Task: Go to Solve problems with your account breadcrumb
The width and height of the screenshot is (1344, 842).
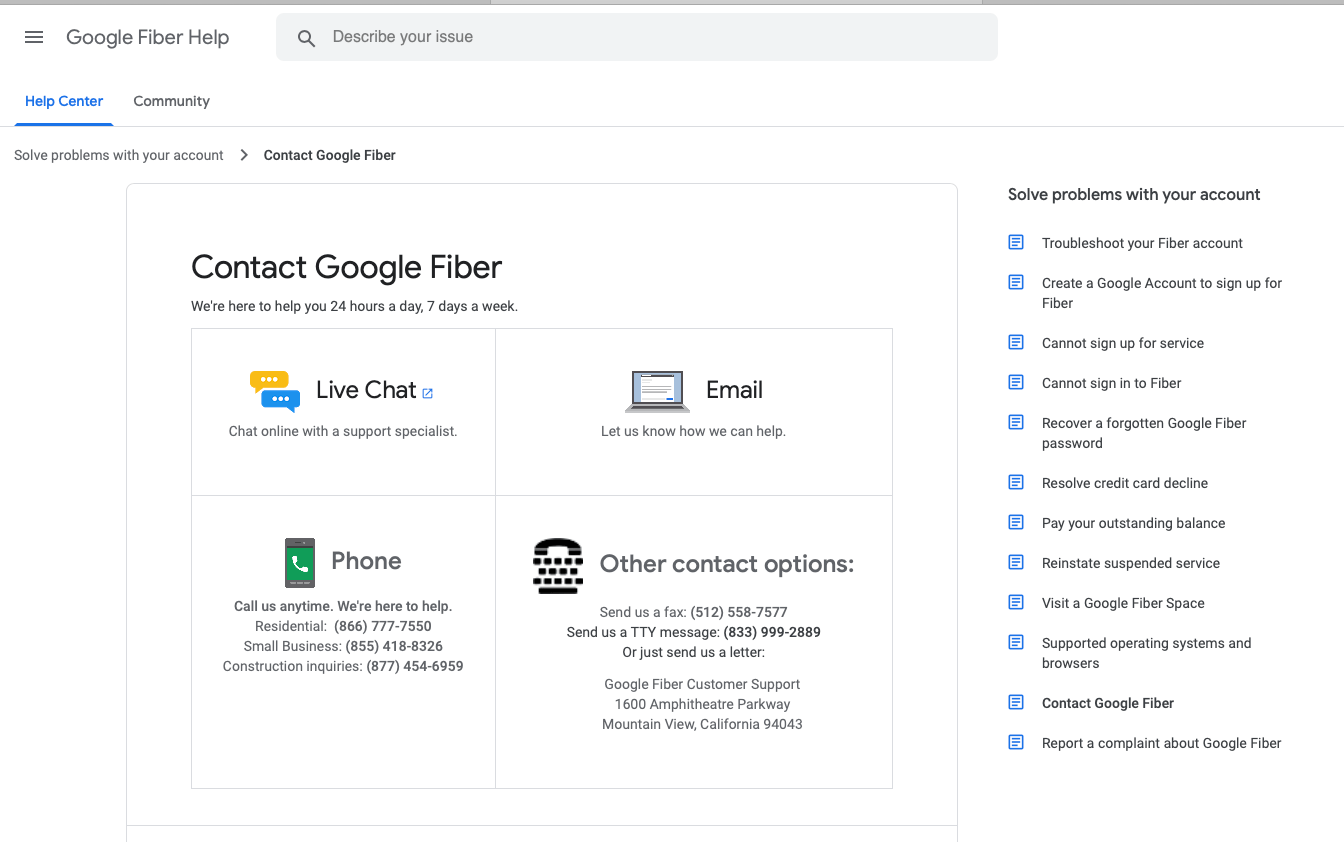Action: click(x=119, y=155)
